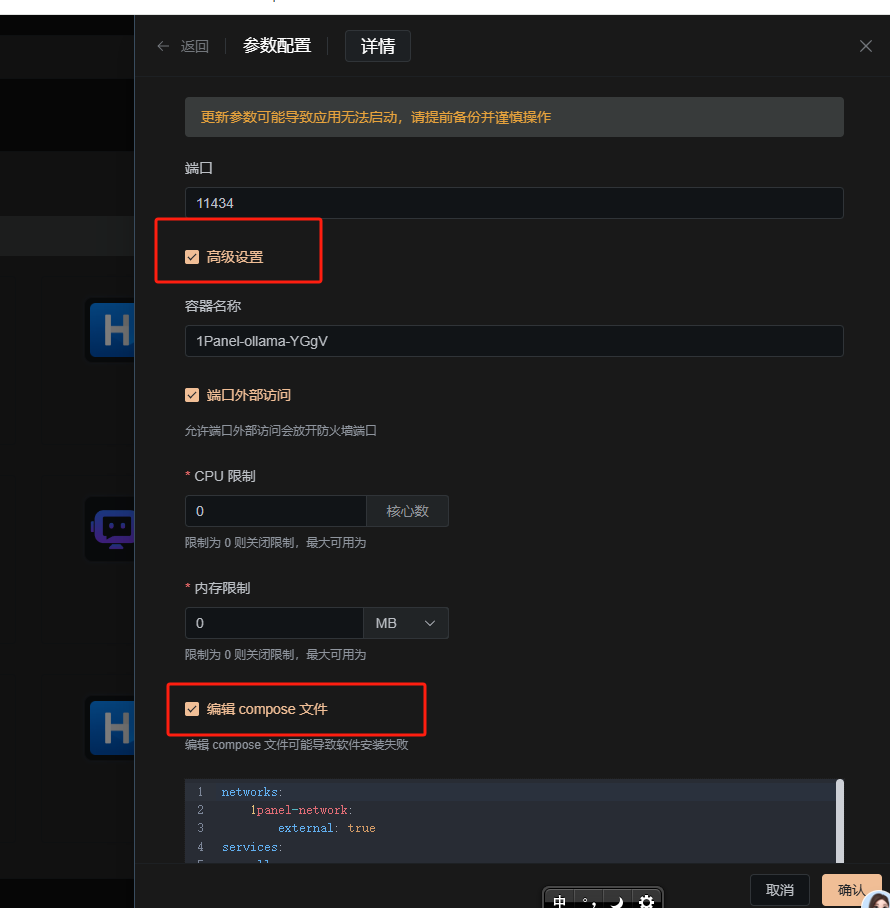Open the chat-bot app icon in the left list
This screenshot has width=890, height=908.
tap(113, 528)
